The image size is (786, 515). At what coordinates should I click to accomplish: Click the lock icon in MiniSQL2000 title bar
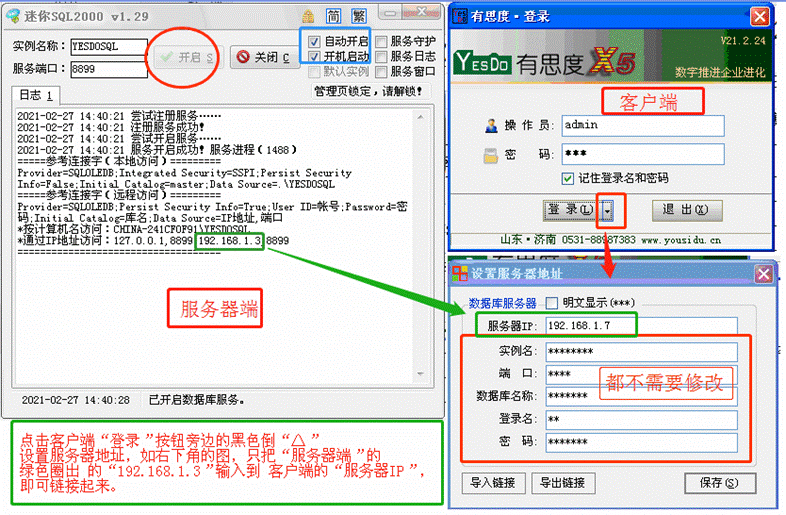point(308,17)
